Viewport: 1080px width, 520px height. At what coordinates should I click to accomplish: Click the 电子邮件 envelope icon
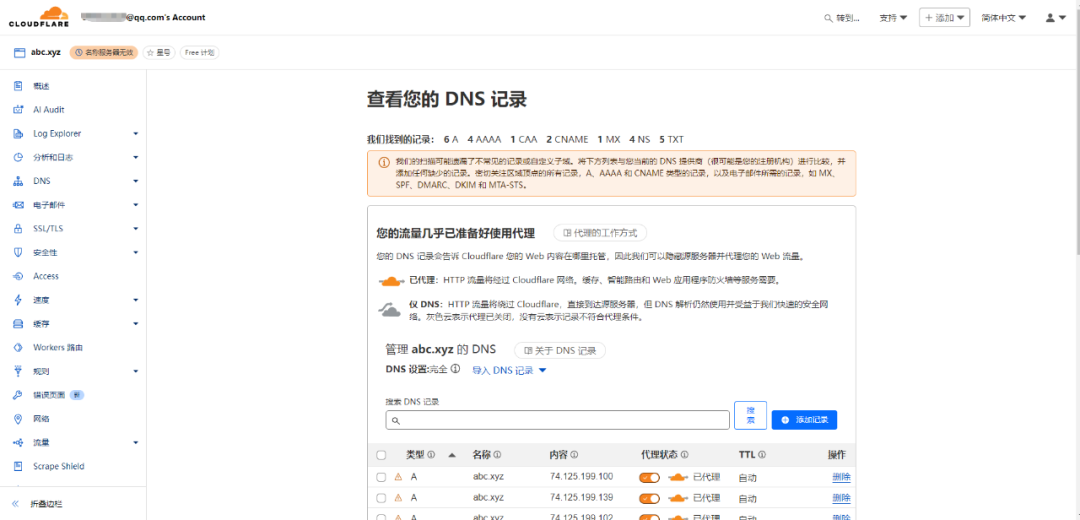click(19, 205)
